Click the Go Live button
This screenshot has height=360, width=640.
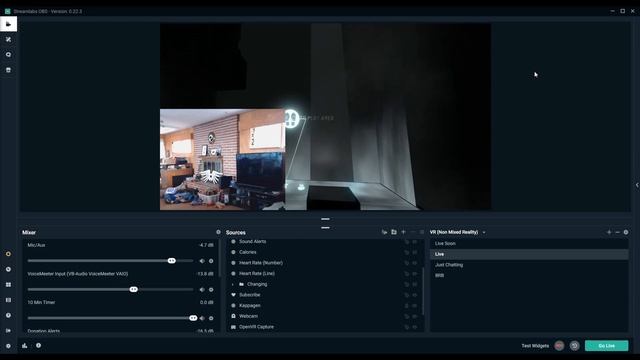click(607, 346)
